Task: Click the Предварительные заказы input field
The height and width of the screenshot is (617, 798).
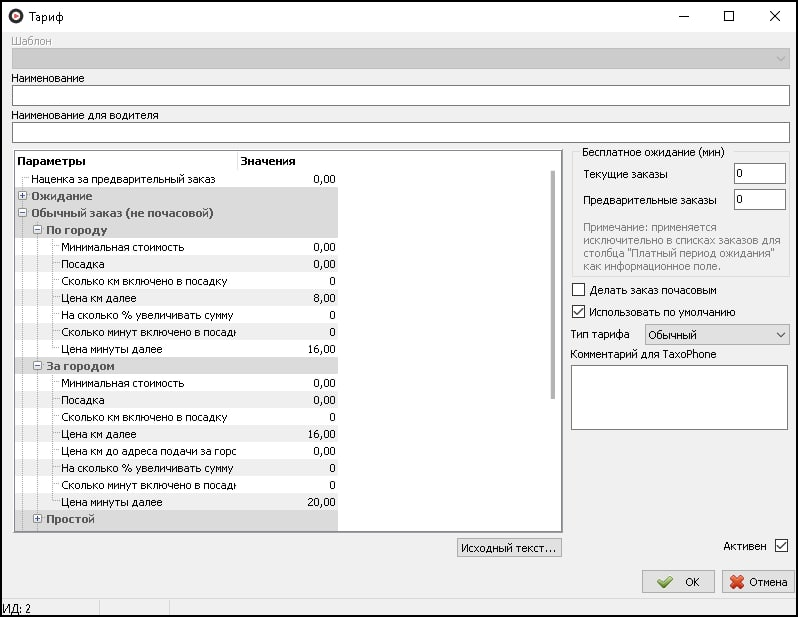Action: (759, 199)
